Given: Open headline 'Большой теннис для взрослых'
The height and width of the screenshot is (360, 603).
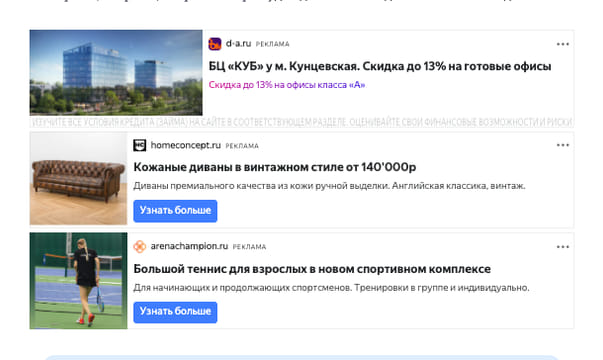Looking at the screenshot, I should point(312,269).
